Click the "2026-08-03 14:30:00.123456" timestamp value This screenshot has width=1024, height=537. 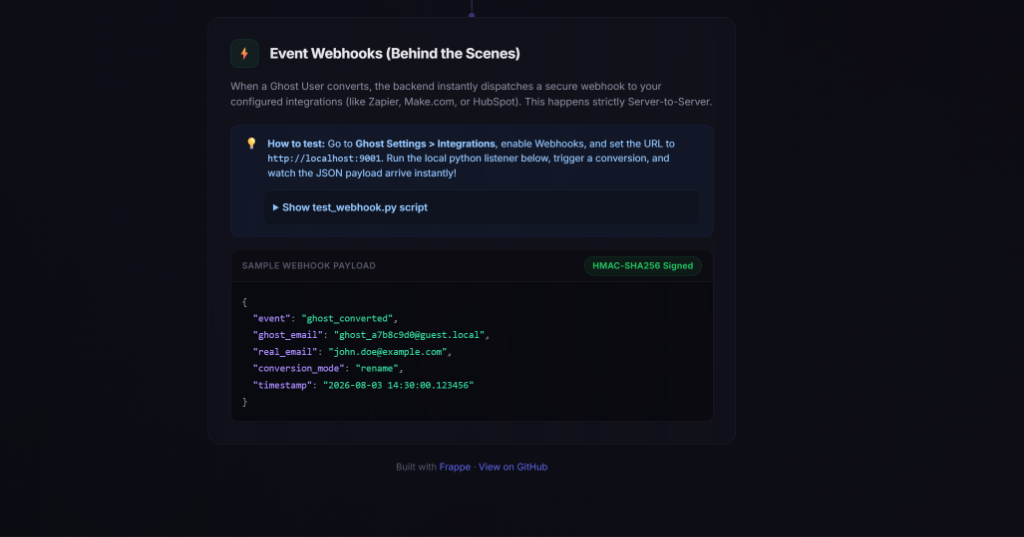398,385
